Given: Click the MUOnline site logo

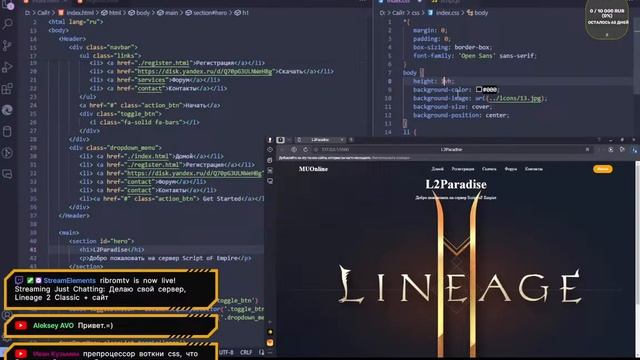Looking at the screenshot, I should 313,169.
